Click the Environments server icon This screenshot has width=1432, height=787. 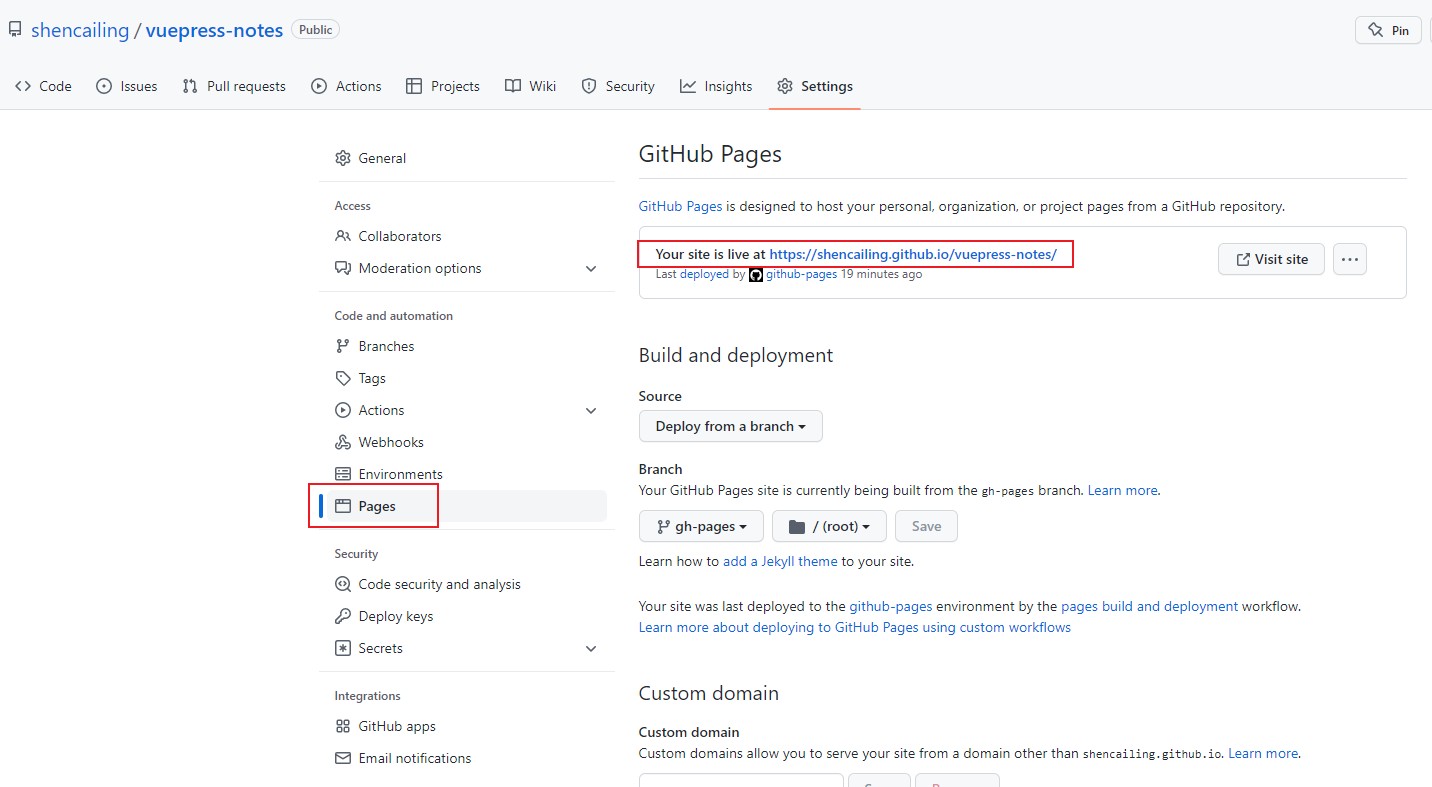(343, 474)
